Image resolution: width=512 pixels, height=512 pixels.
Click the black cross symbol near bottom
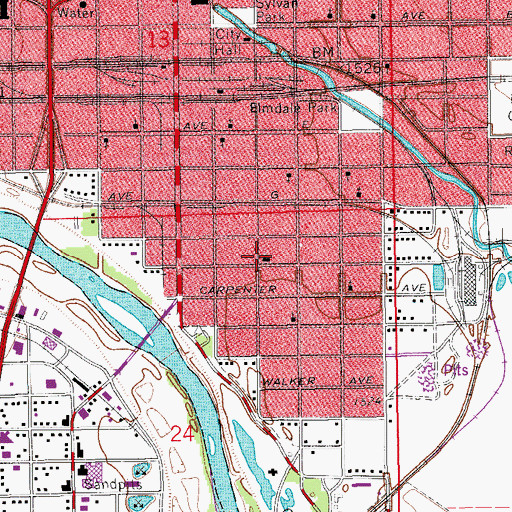(273, 472)
